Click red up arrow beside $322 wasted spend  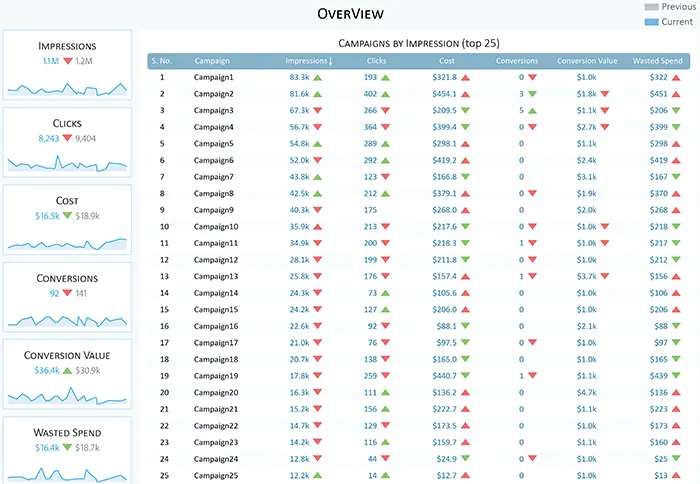(x=676, y=78)
